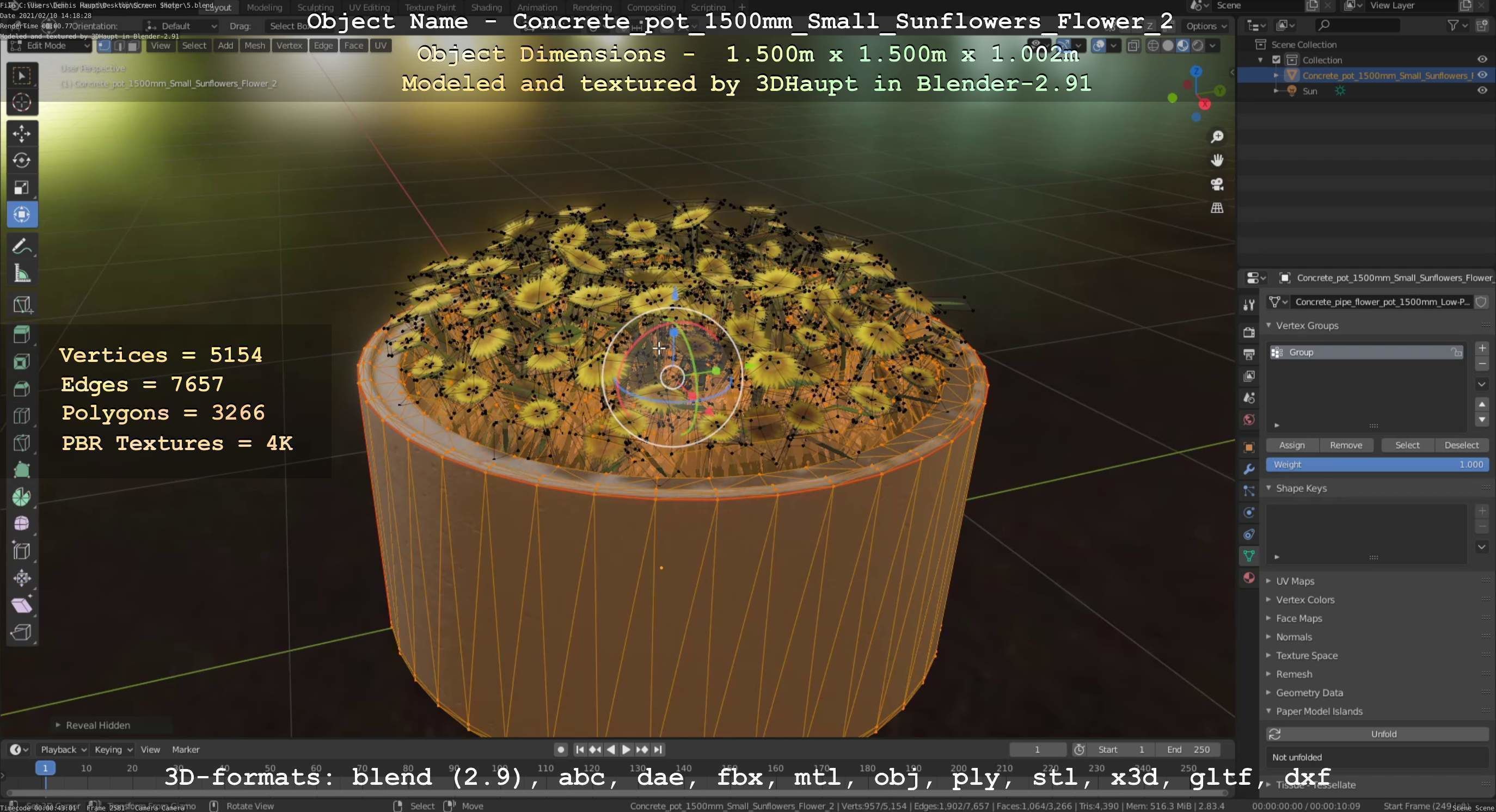Hide Collection with its eye icon

pyautogui.click(x=1481, y=60)
